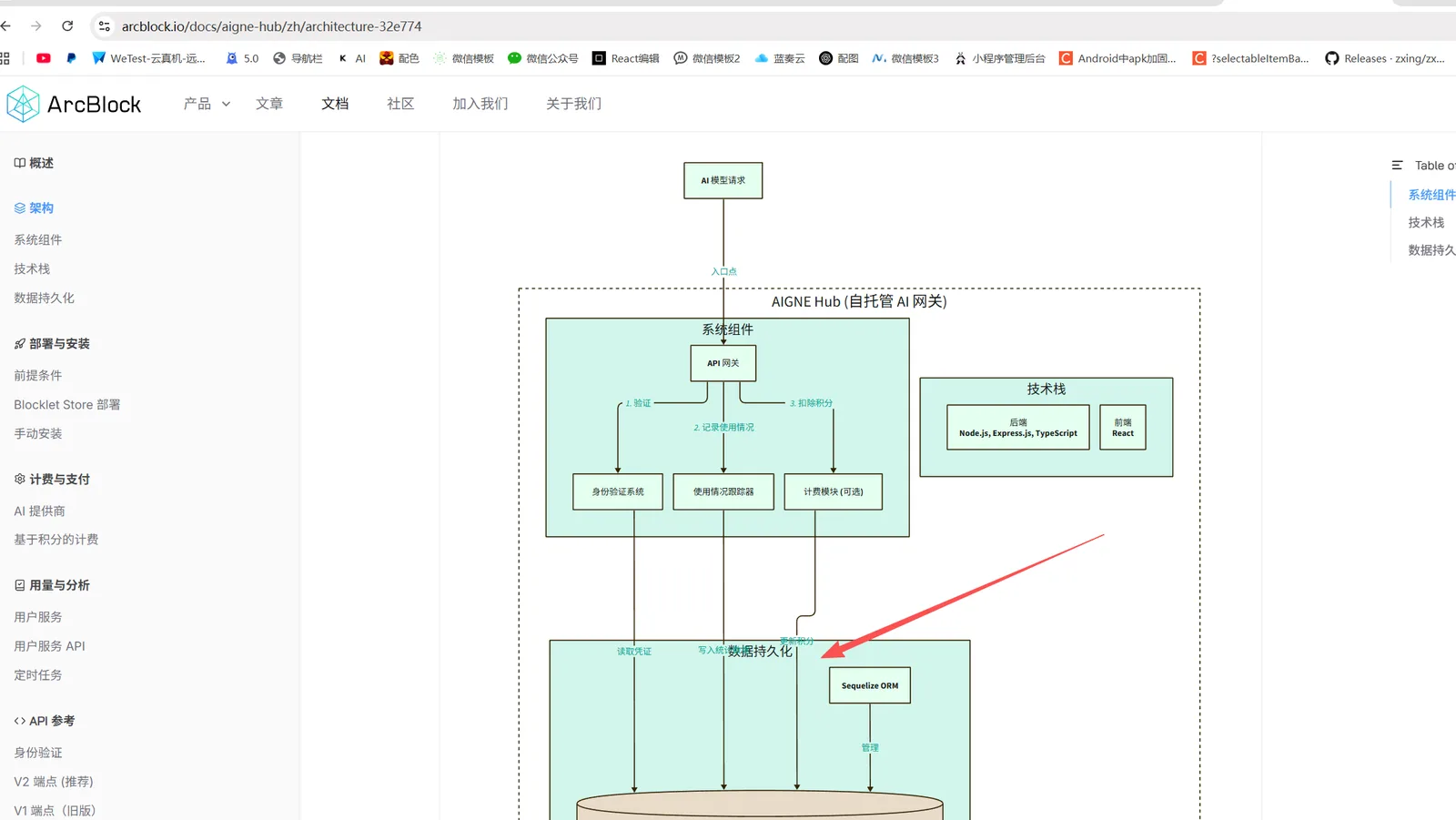Viewport: 1456px width, 820px height.
Task: Open the 用户服务 sidebar page
Action: 38,616
